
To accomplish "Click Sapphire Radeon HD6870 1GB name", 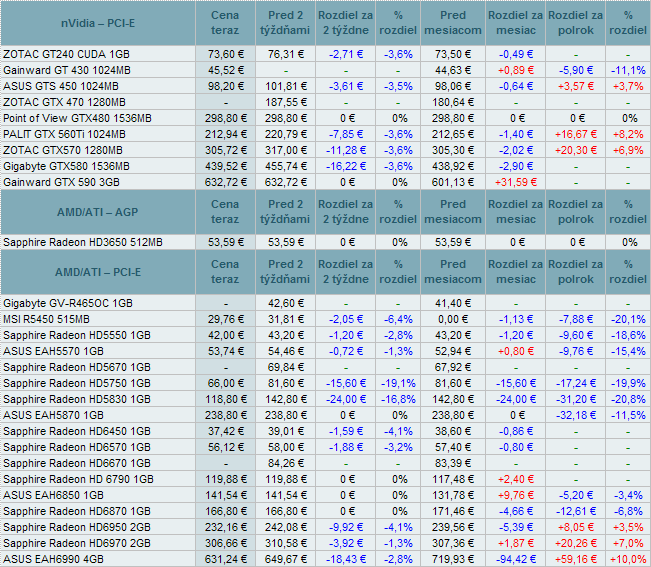I will pyautogui.click(x=77, y=511).
